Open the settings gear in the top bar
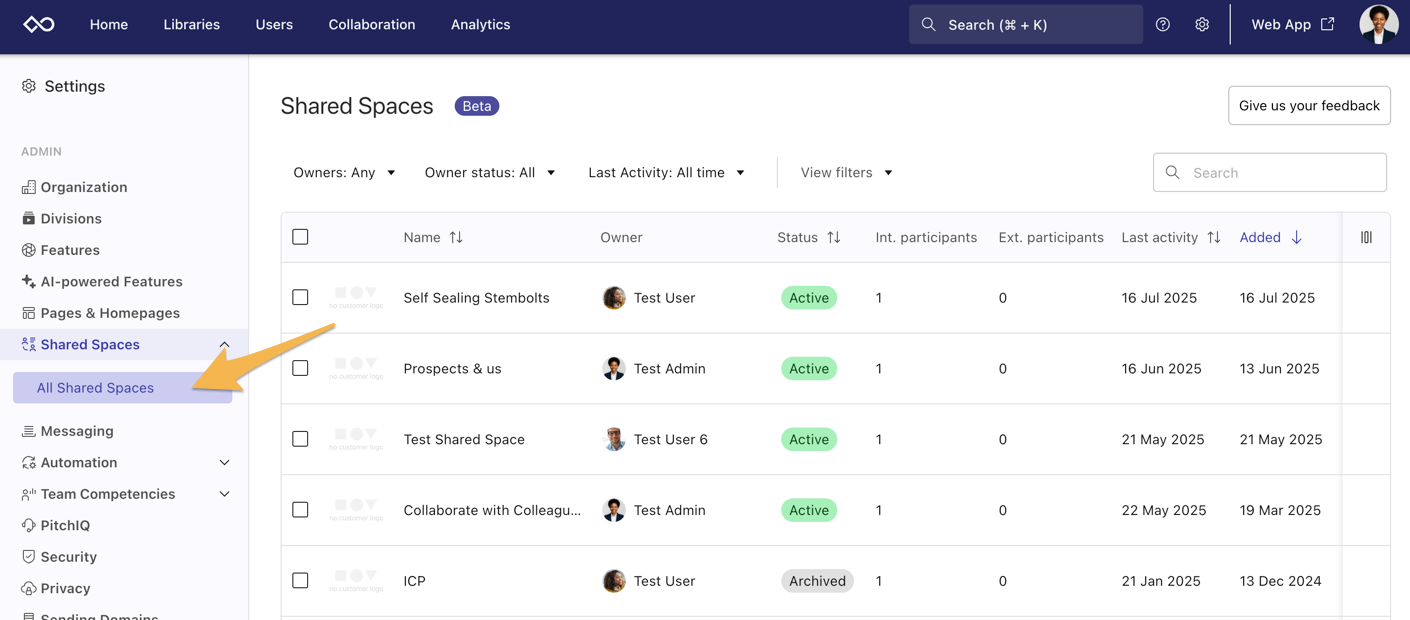Image resolution: width=1410 pixels, height=620 pixels. (1202, 24)
